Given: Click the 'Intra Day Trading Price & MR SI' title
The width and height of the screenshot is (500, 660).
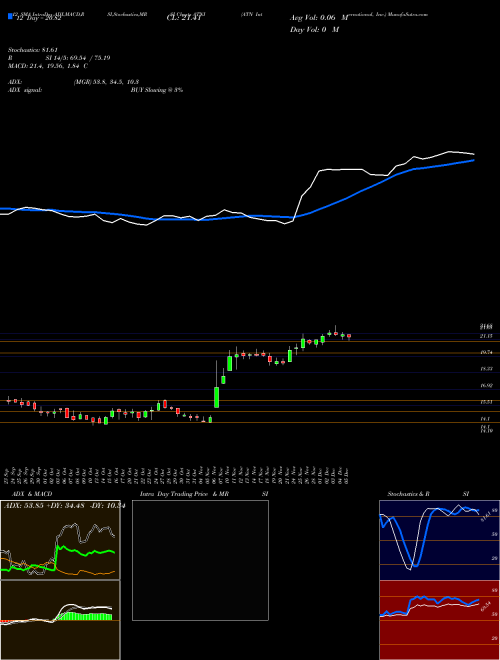Looking at the screenshot, I should tap(204, 494).
